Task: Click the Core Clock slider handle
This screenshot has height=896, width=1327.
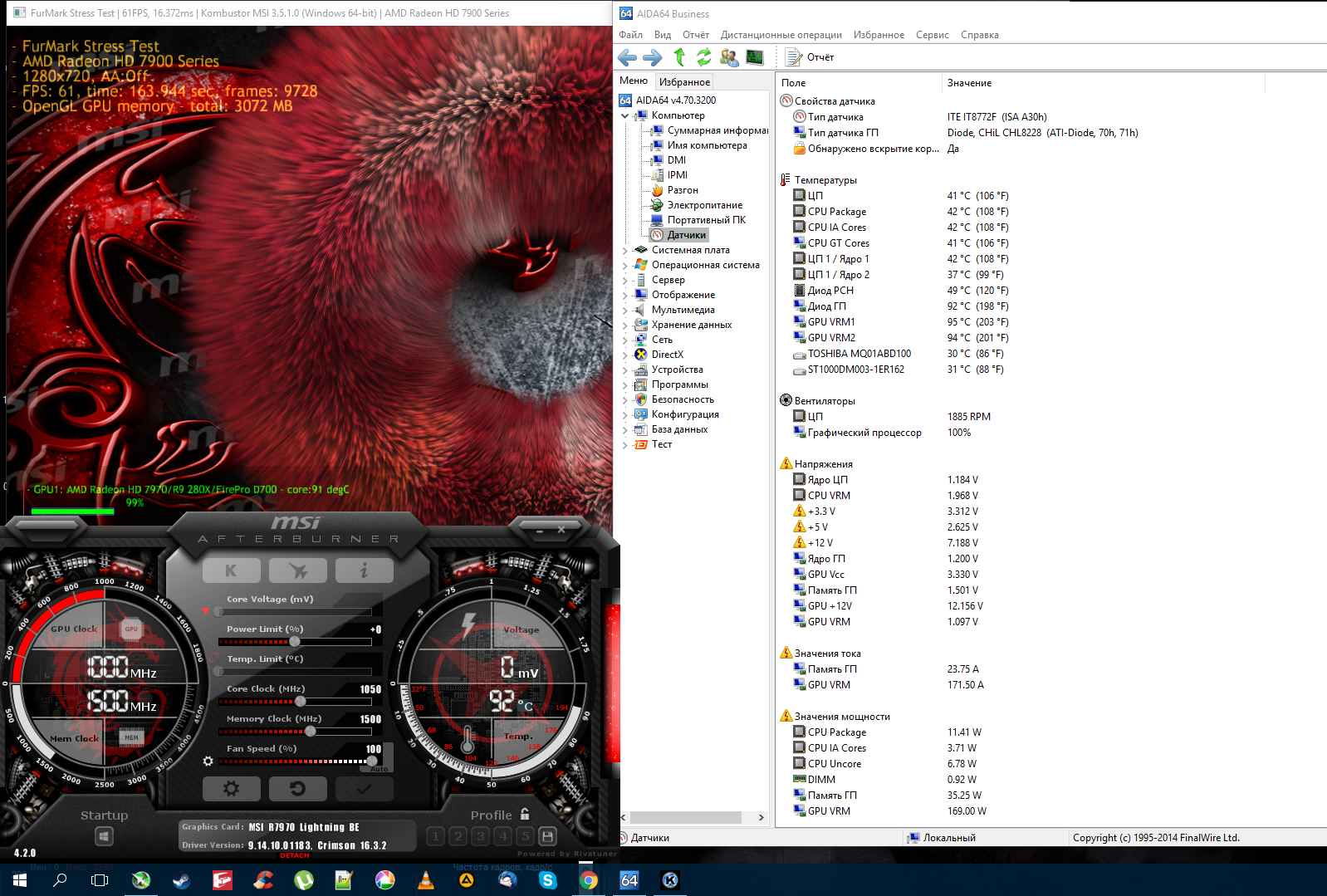Action: (301, 701)
